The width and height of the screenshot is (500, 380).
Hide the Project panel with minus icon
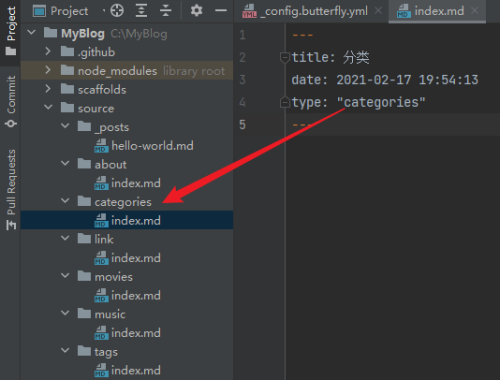point(221,11)
